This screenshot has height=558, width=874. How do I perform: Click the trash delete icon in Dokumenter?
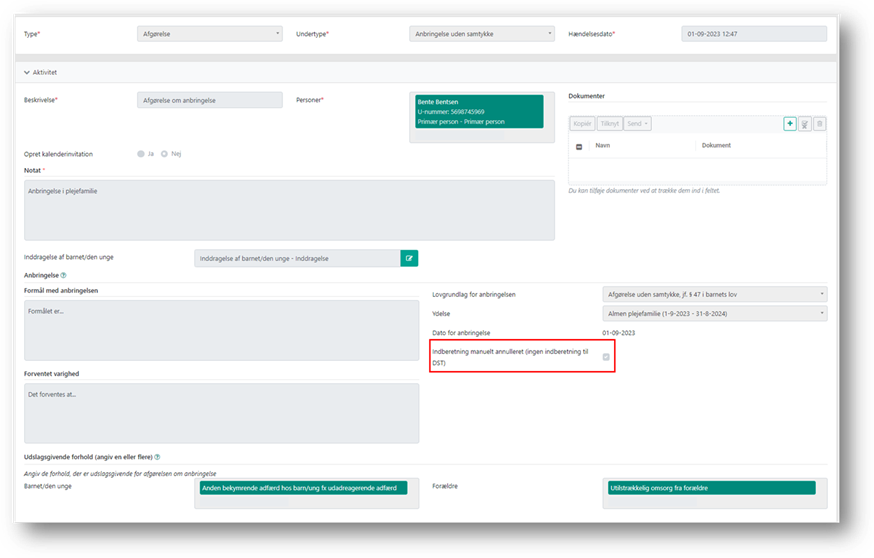pos(820,123)
